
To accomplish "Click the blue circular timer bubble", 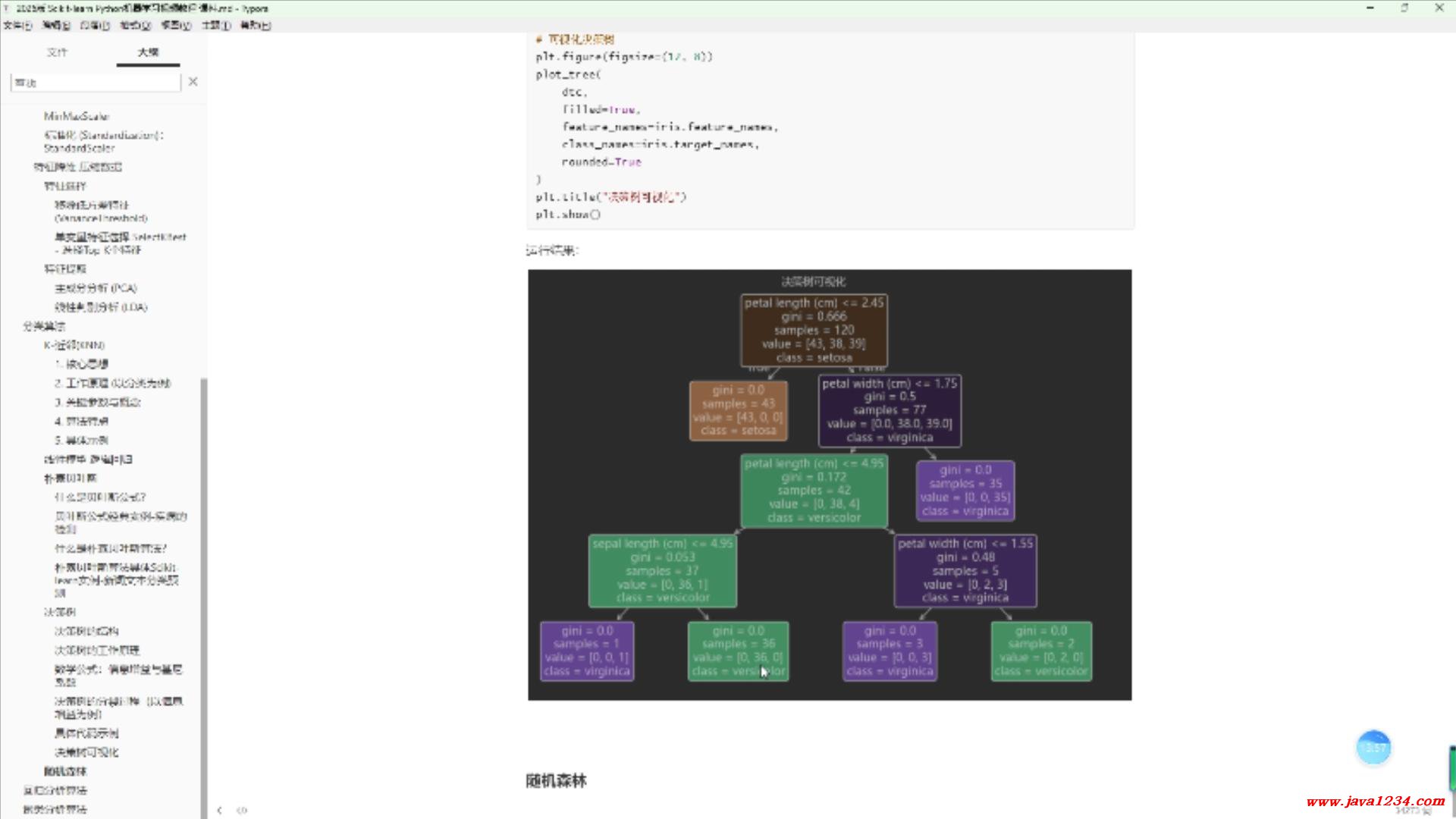I will tap(1373, 748).
